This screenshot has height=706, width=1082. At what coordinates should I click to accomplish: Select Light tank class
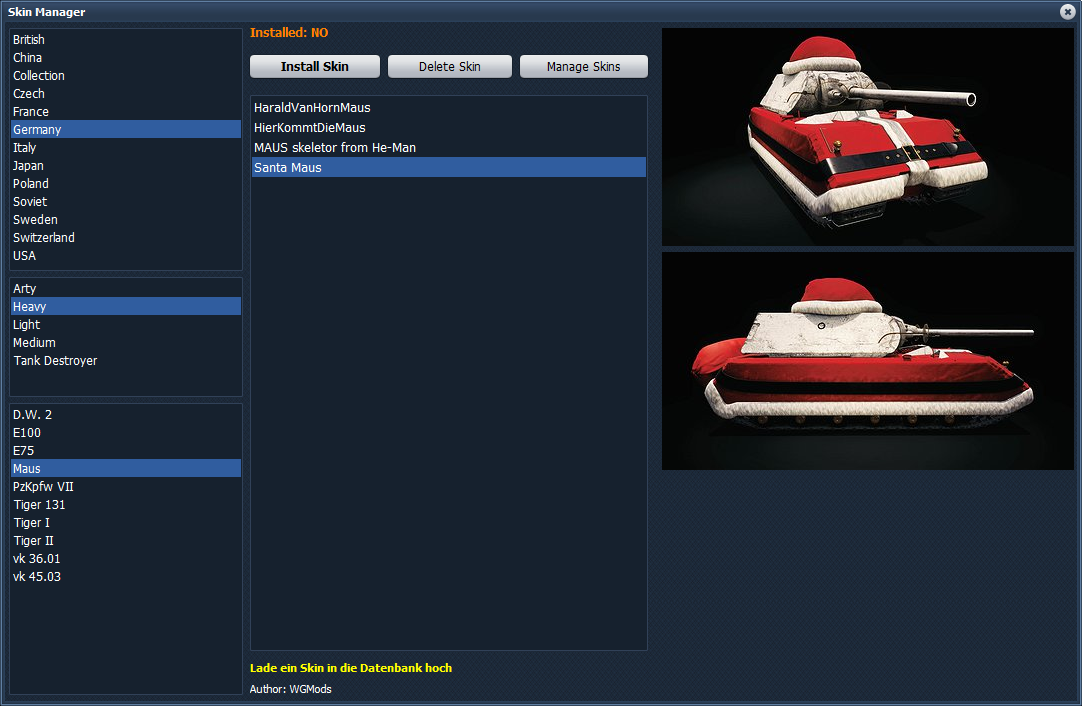coord(126,324)
